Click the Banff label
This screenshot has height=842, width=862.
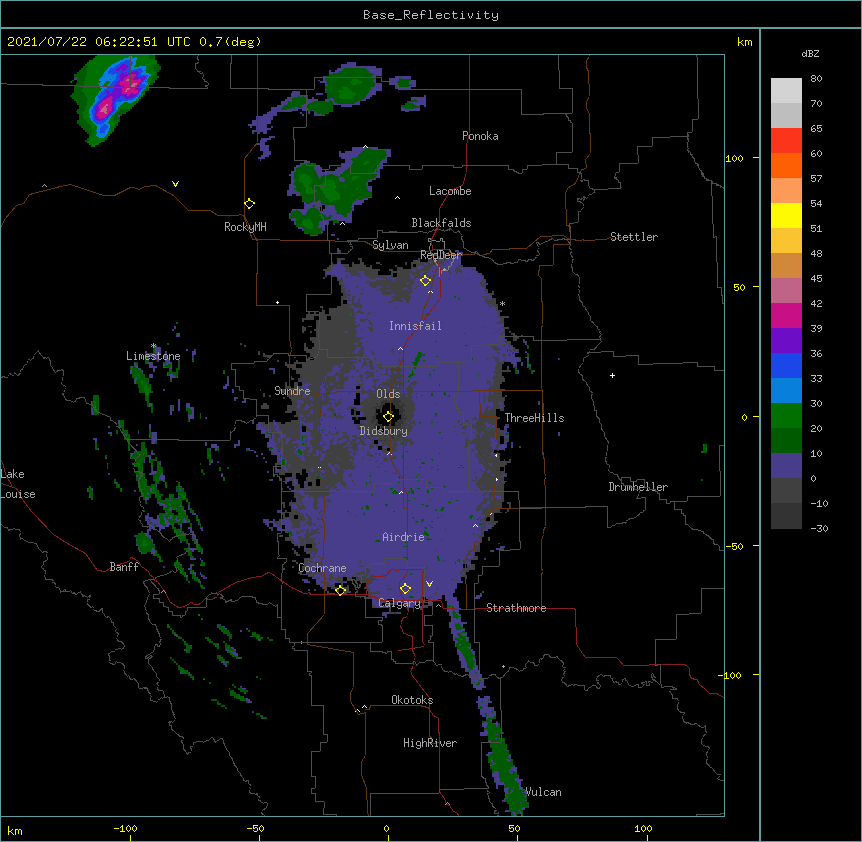pos(124,567)
